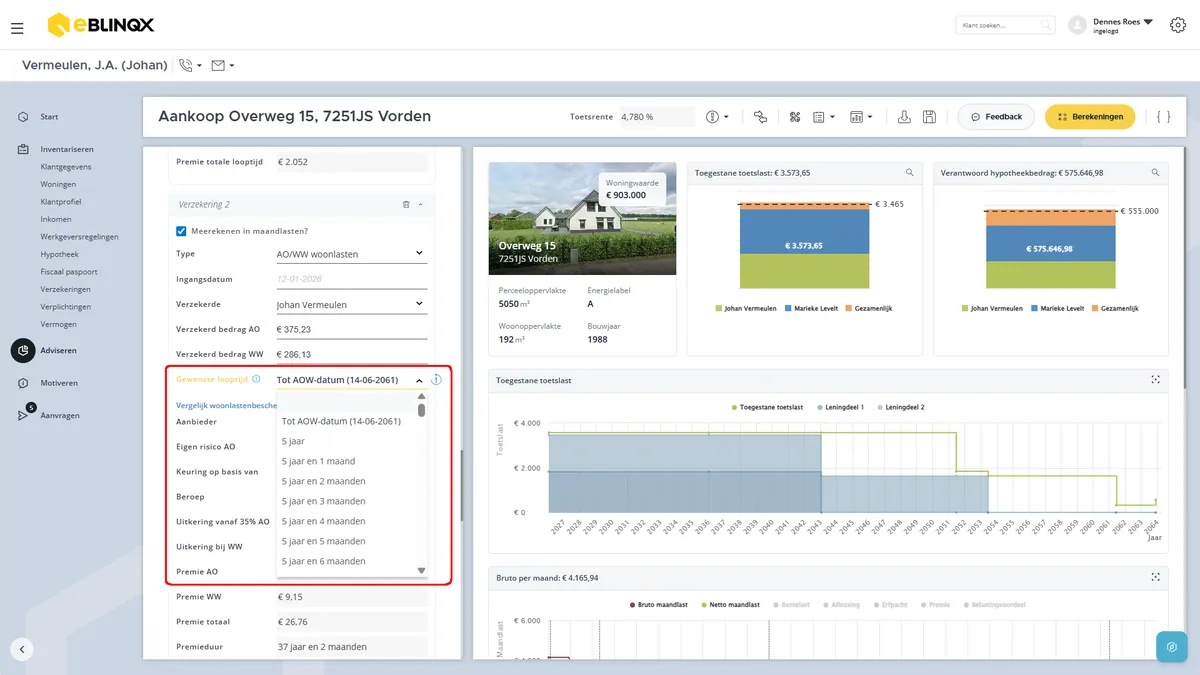The height and width of the screenshot is (675, 1200).
Task: Delete Verzekering 2 with trash icon
Action: pos(406,204)
